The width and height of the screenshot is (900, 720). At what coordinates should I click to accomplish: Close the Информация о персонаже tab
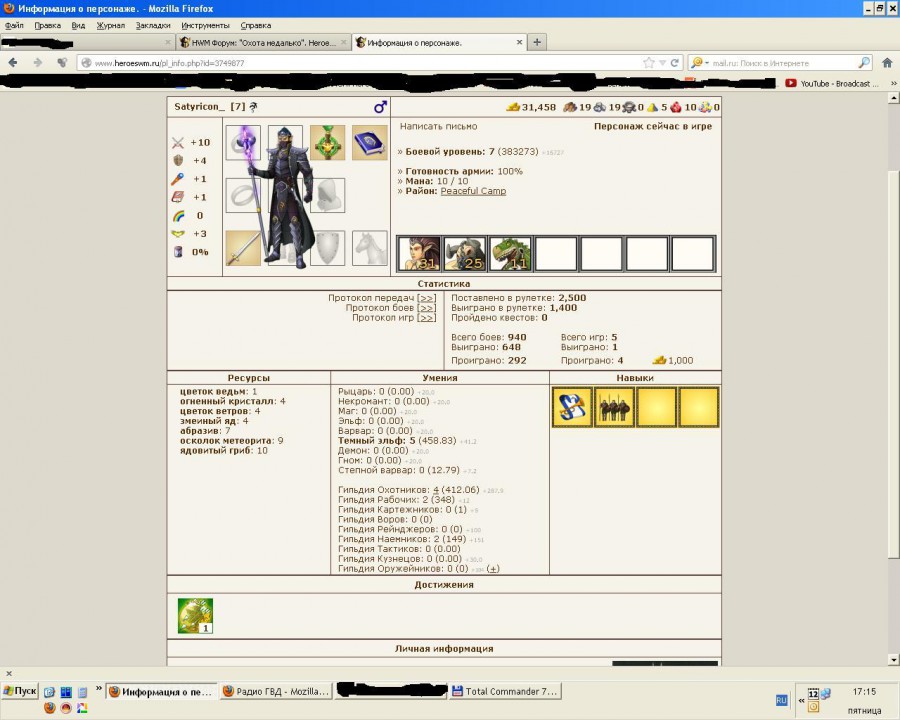(519, 42)
